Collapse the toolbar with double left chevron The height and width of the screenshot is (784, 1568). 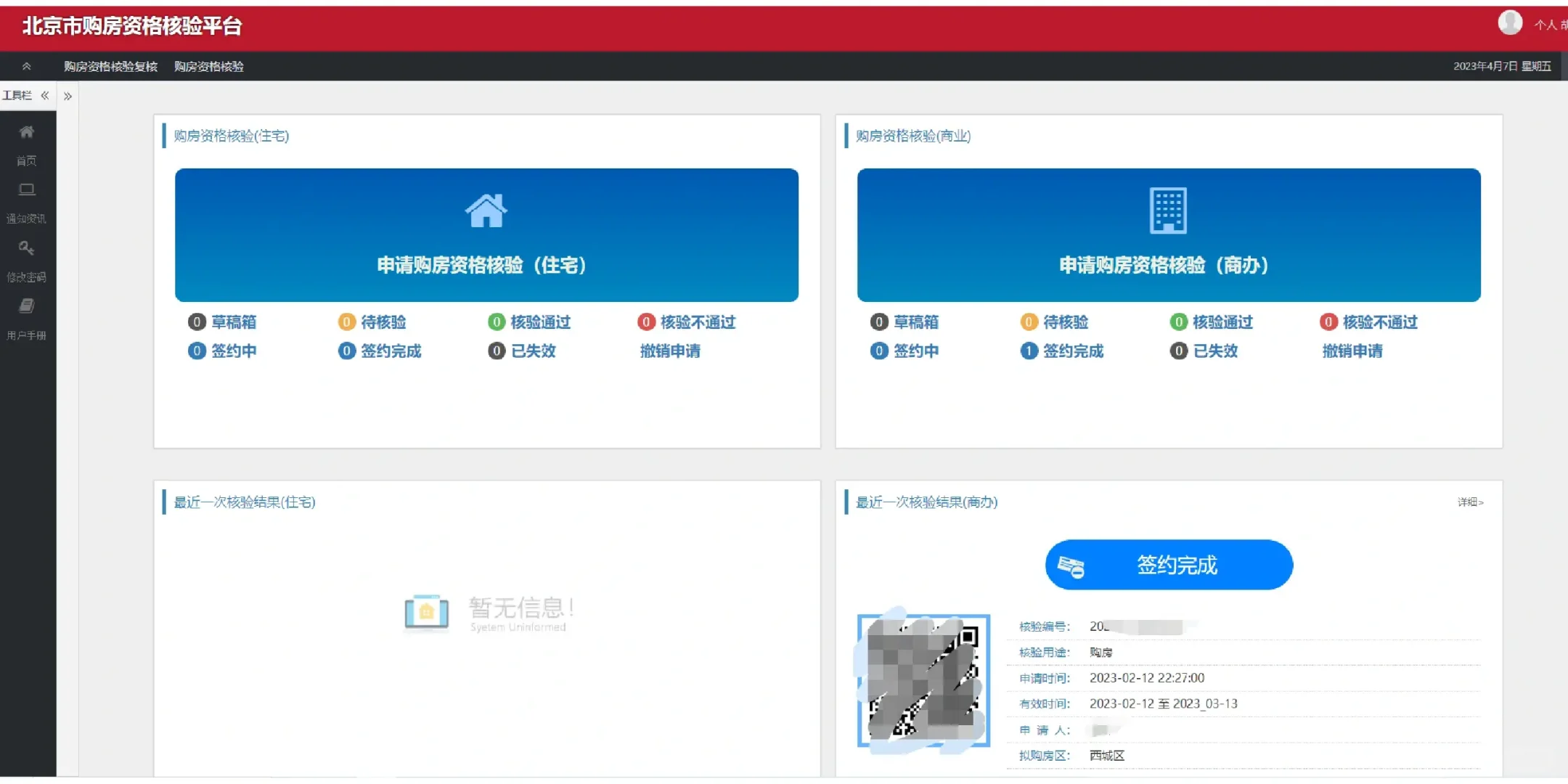(x=45, y=96)
